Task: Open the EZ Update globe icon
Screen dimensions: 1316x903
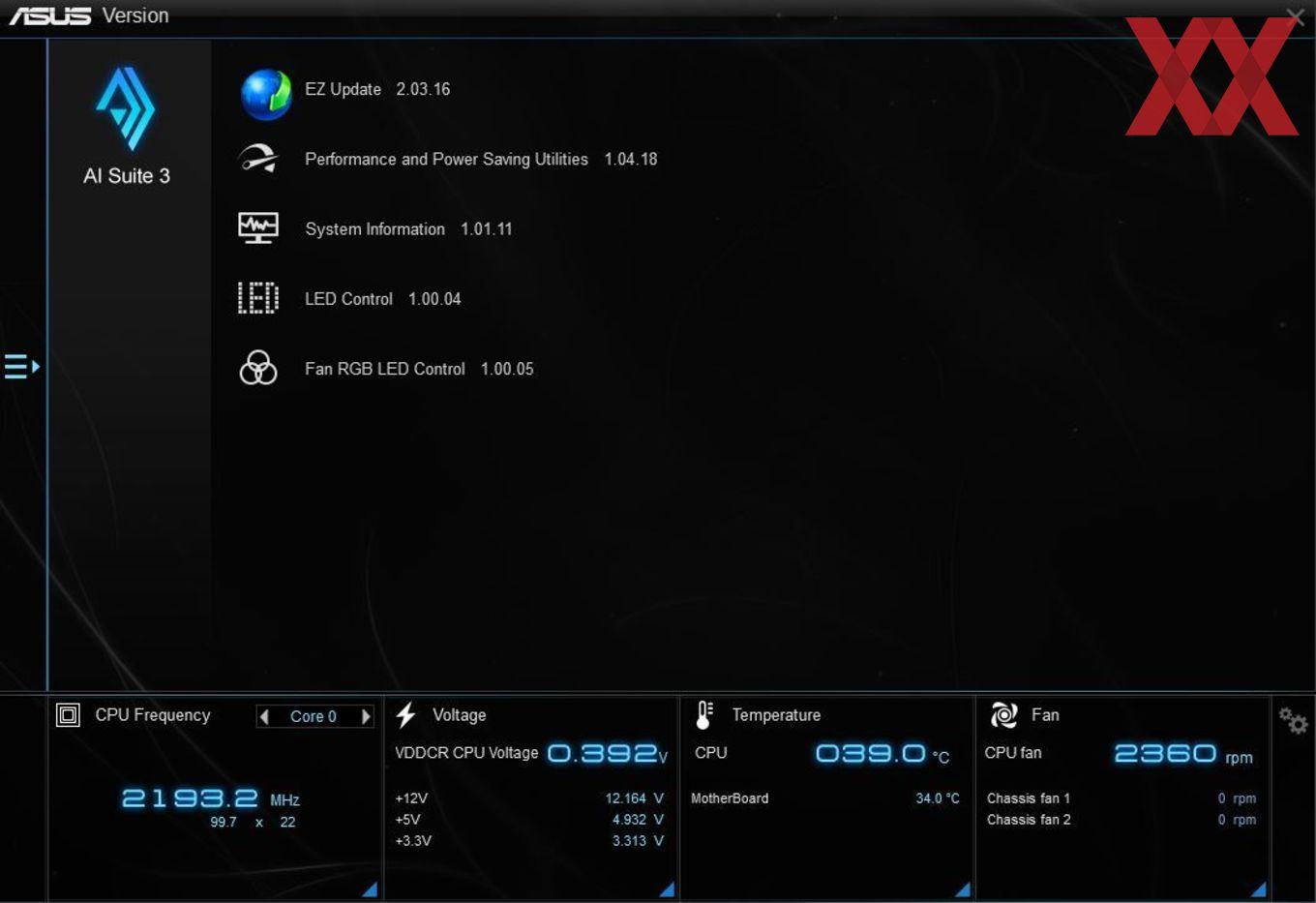Action: pos(266,94)
